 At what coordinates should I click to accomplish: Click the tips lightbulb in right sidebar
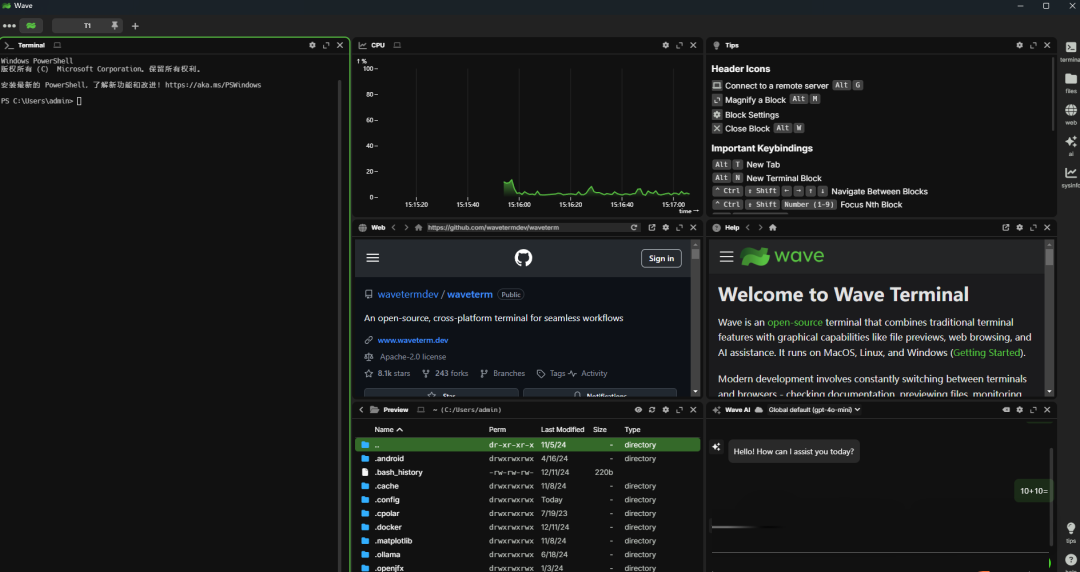(x=1070, y=530)
